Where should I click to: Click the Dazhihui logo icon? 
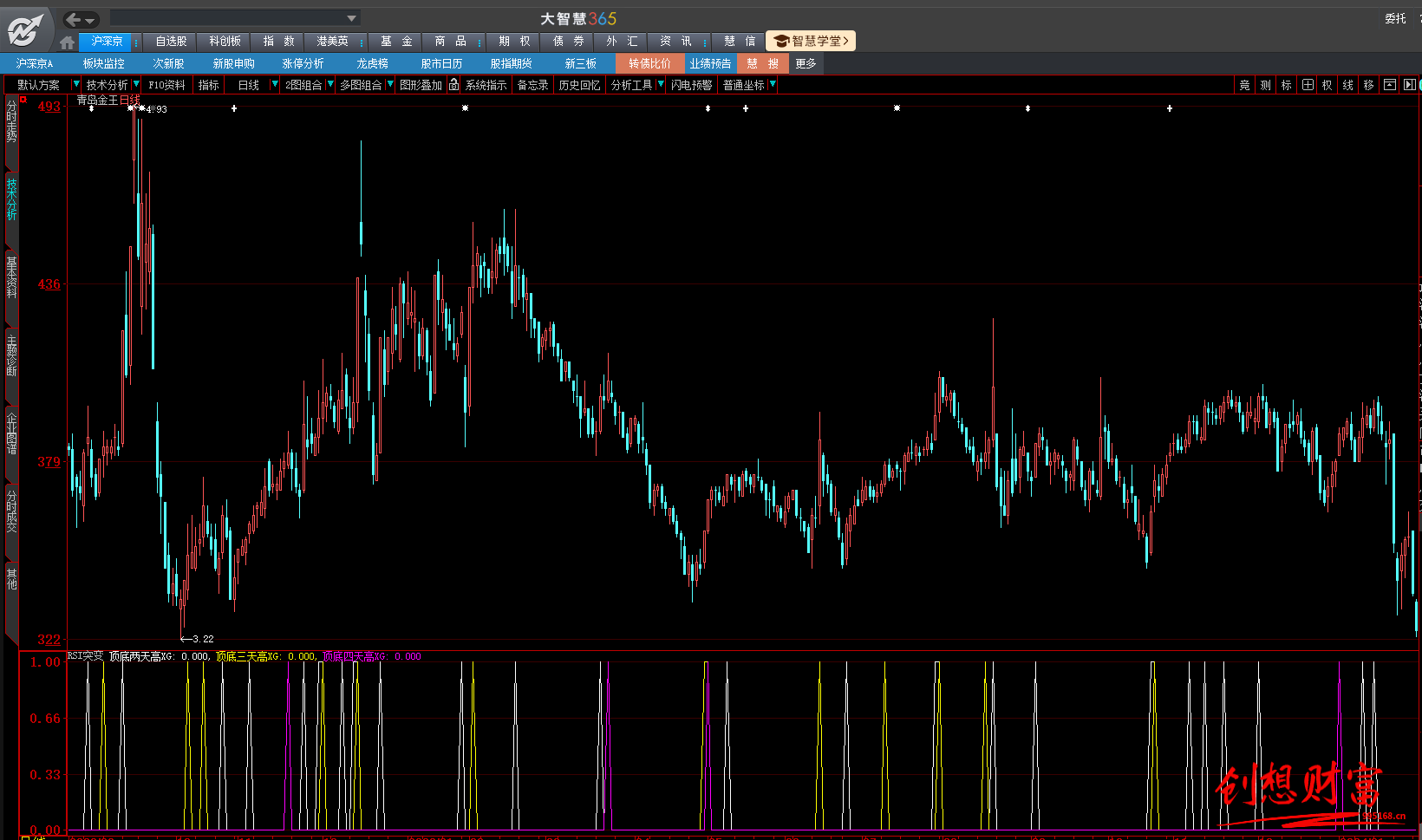(25, 29)
